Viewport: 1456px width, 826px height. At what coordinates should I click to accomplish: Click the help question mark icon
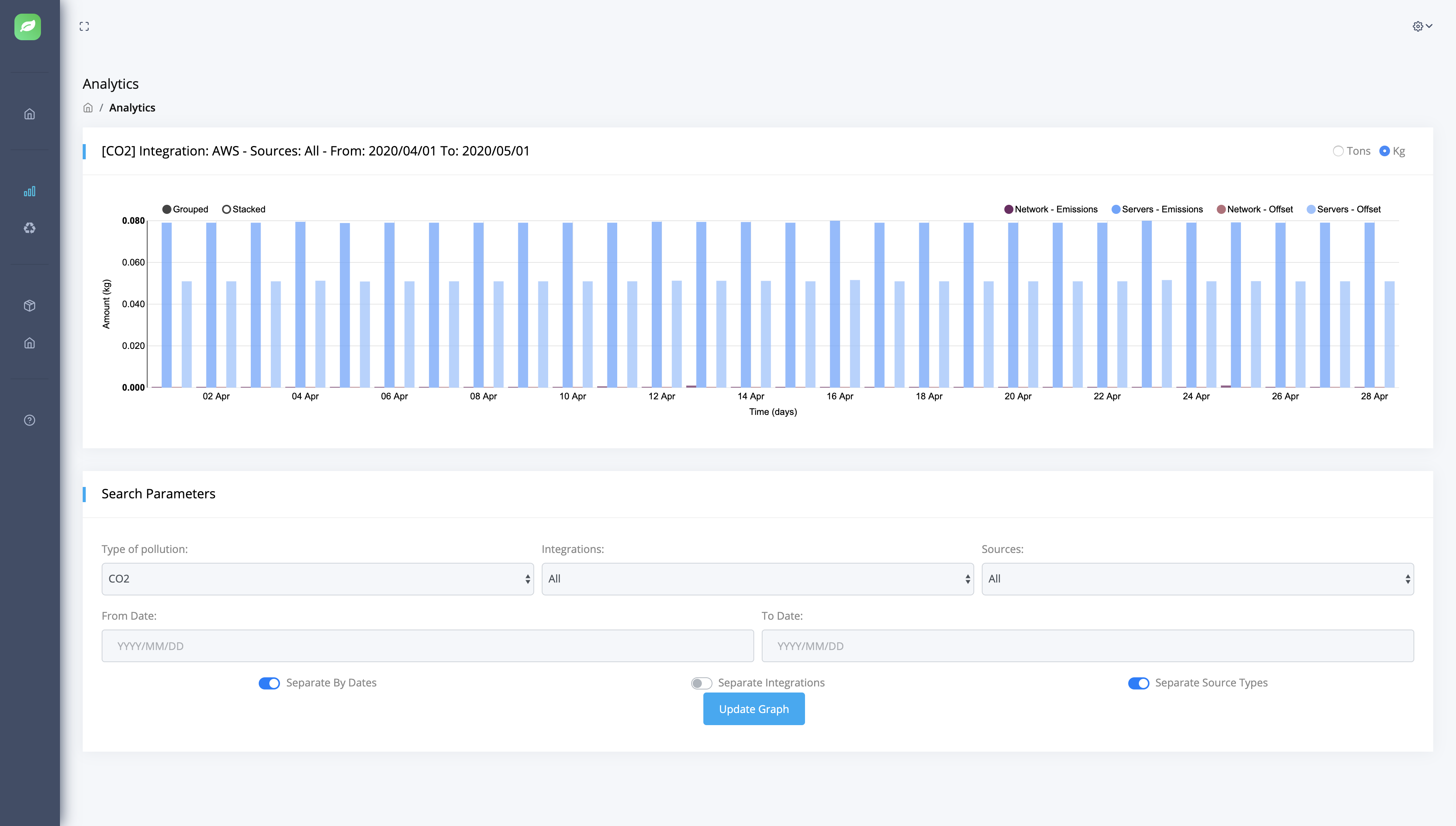pyautogui.click(x=30, y=420)
